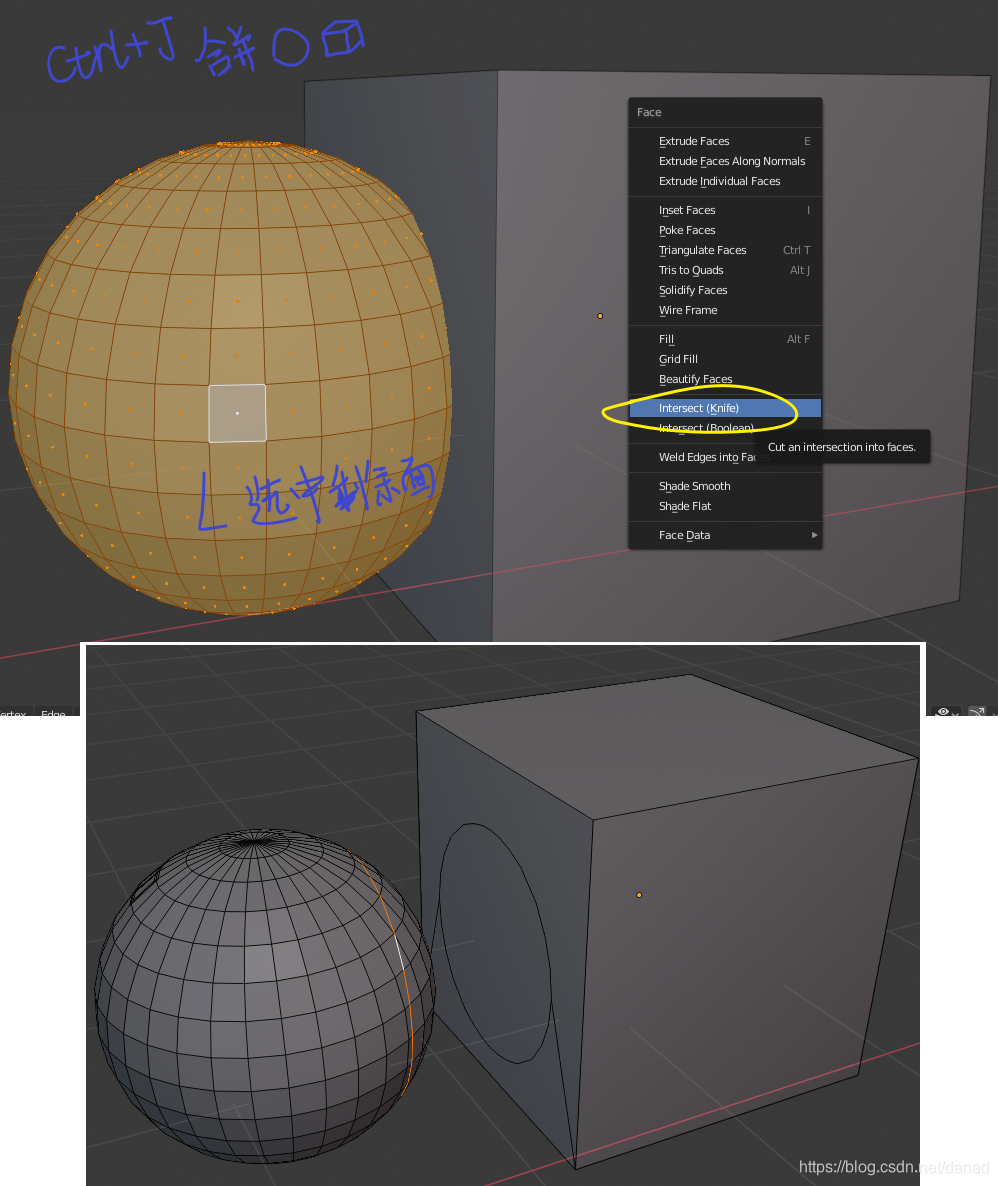Choose Intersect (Knife) highlighted entry
This screenshot has height=1186, width=998.
(725, 408)
